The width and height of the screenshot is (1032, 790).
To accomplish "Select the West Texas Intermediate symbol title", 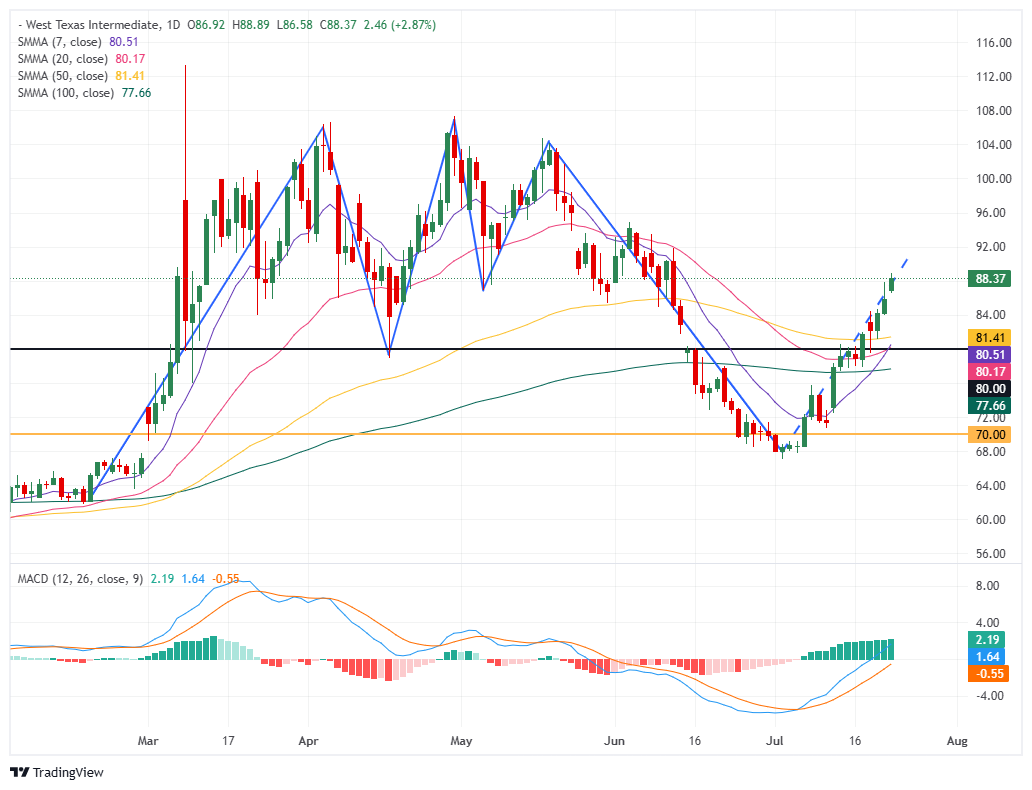I will tap(93, 25).
